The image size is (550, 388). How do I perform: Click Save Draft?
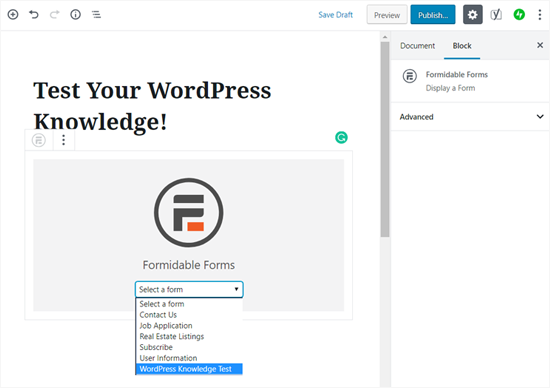(335, 15)
